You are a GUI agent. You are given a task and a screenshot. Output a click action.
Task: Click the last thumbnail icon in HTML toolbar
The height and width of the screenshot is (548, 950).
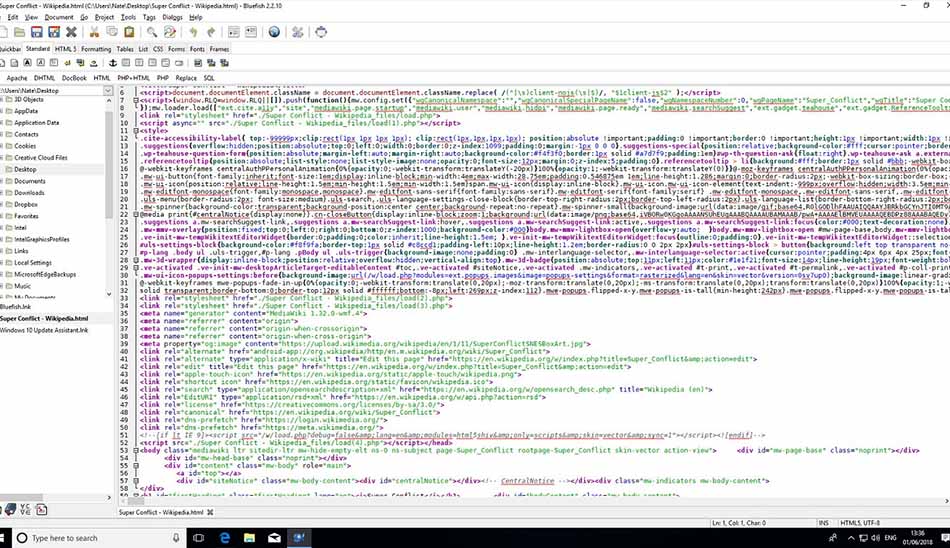[x=225, y=62]
